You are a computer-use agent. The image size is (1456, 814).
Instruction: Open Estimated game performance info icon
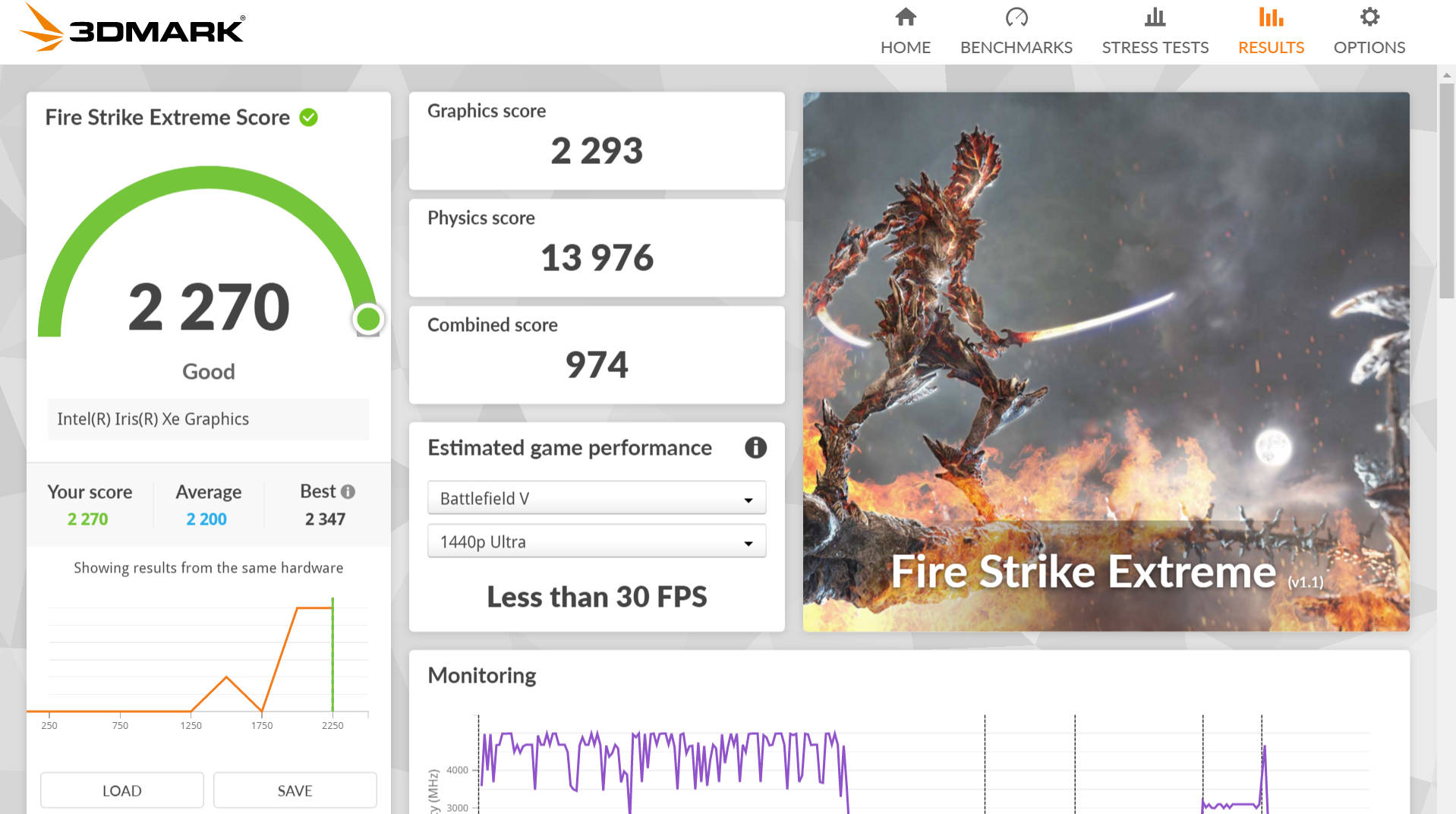(755, 448)
